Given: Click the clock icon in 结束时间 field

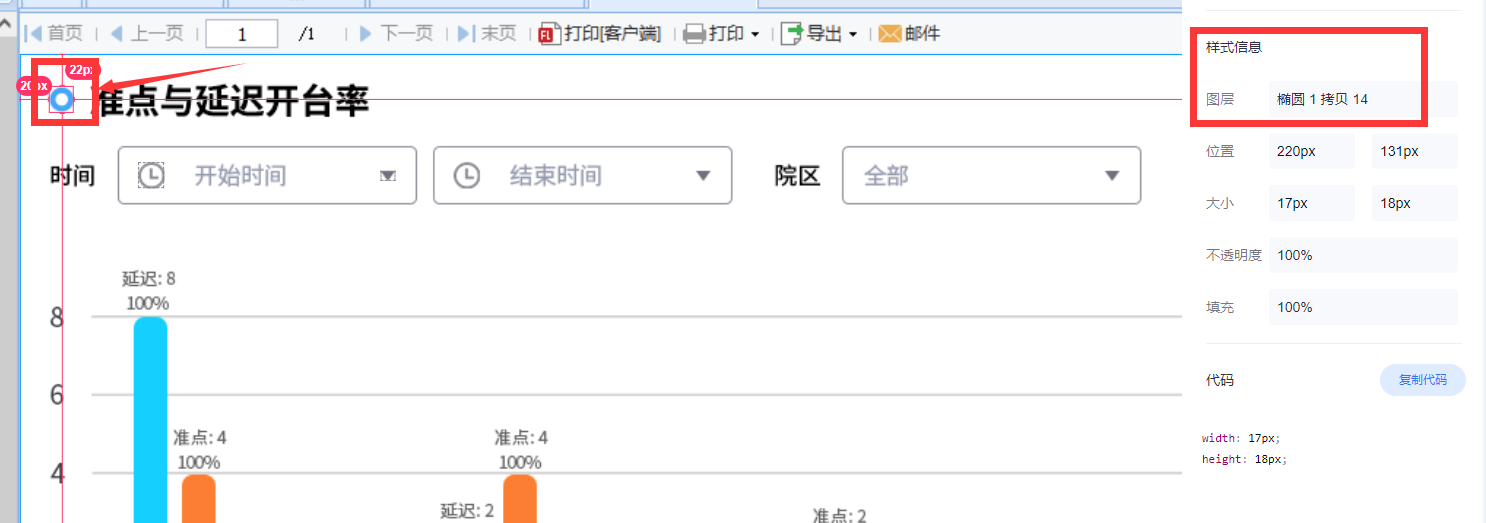Looking at the screenshot, I should pos(467,176).
